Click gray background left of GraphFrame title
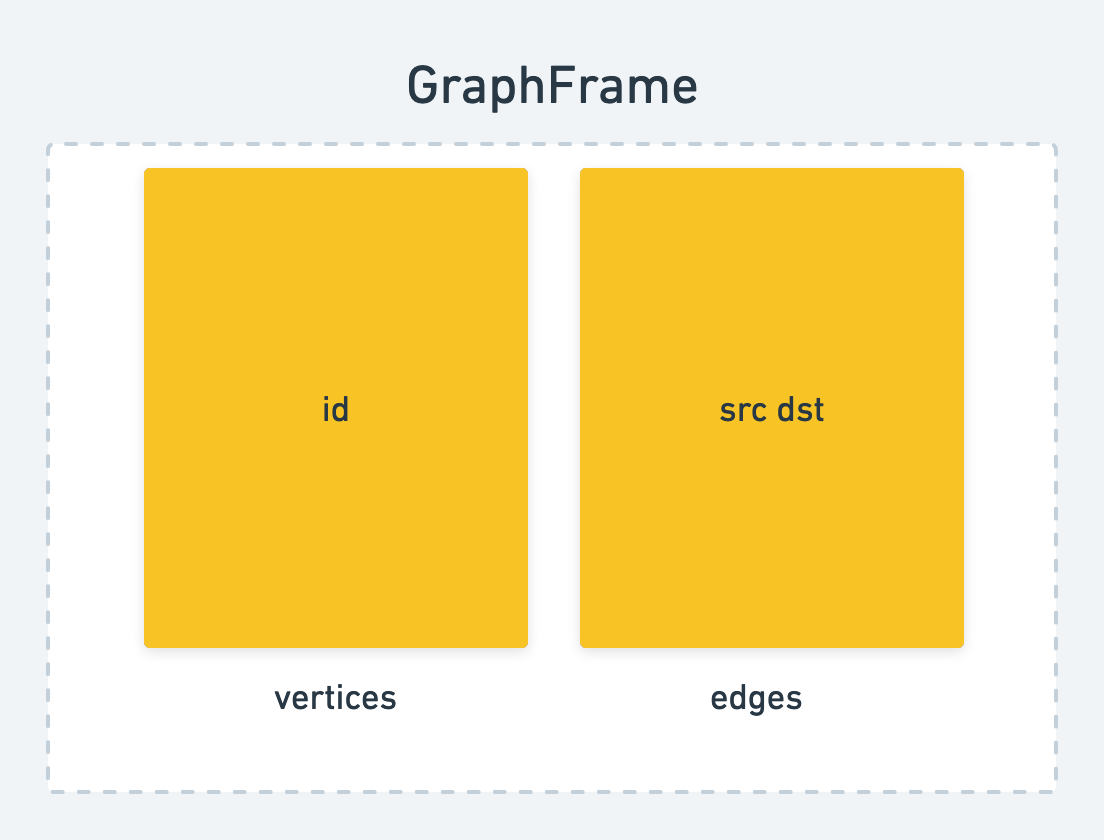The width and height of the screenshot is (1104, 840). click(x=204, y=86)
